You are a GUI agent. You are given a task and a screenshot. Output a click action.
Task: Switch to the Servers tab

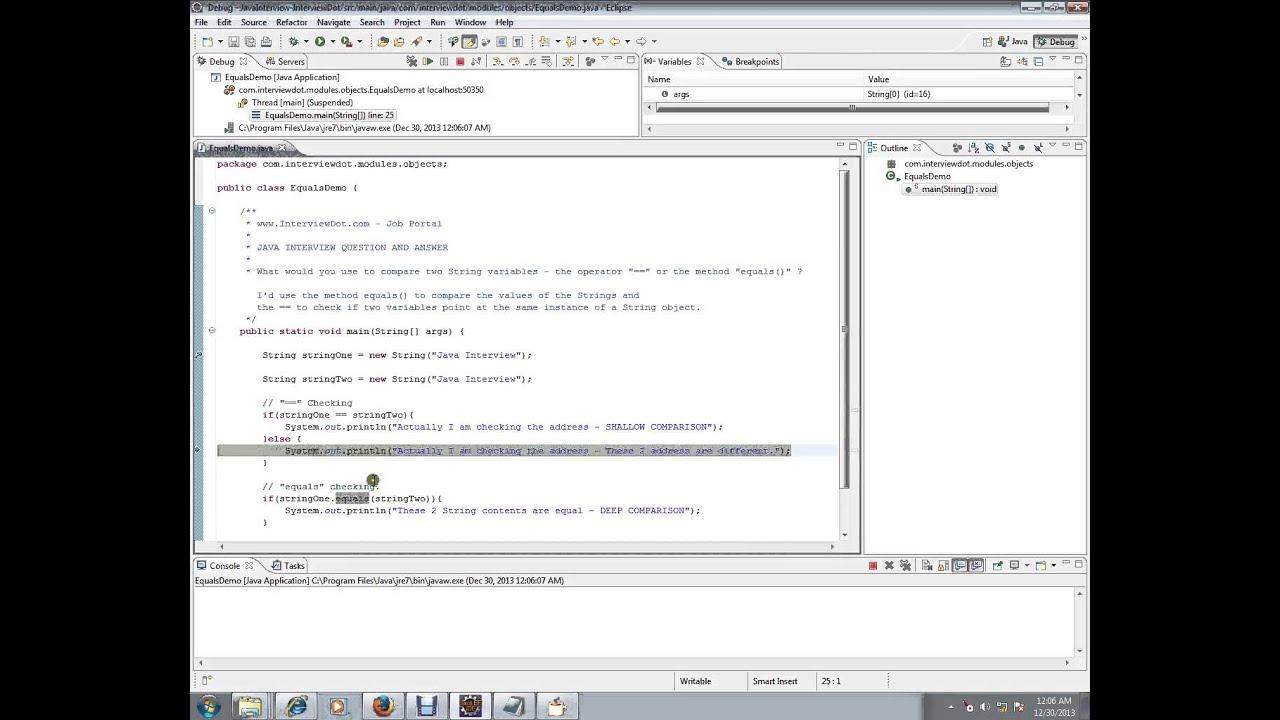click(284, 62)
